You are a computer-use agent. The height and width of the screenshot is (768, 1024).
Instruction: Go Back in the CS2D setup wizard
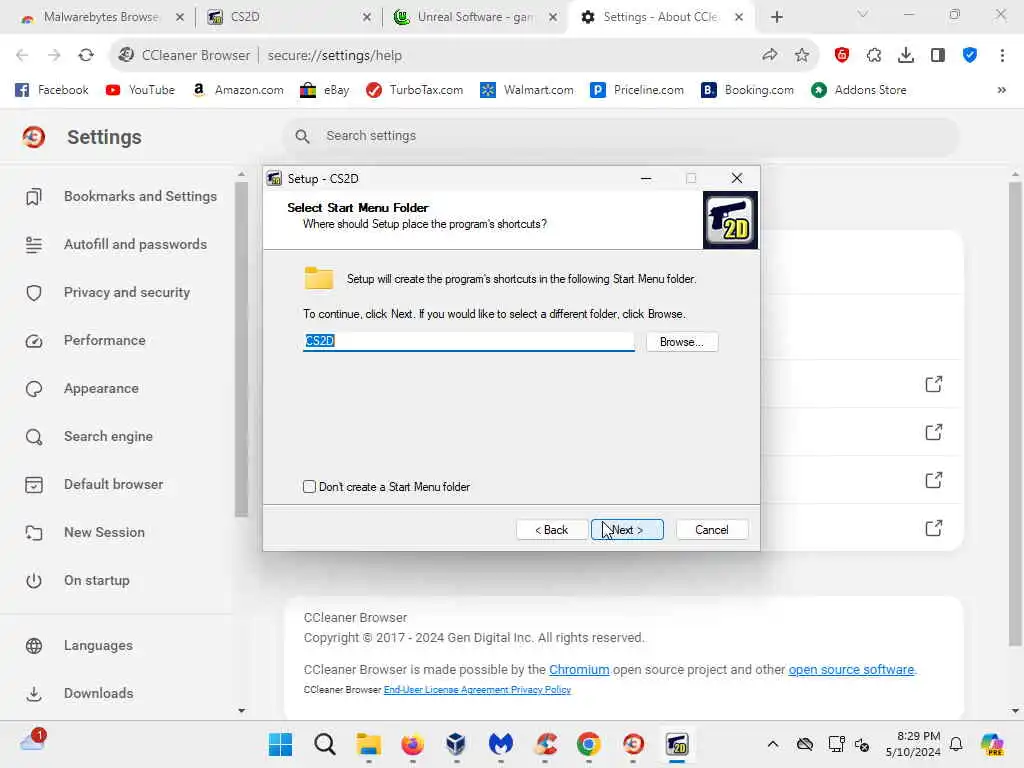552,530
